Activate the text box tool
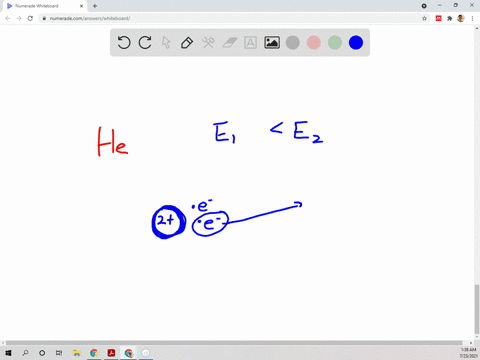The width and height of the screenshot is (480, 360). click(251, 43)
